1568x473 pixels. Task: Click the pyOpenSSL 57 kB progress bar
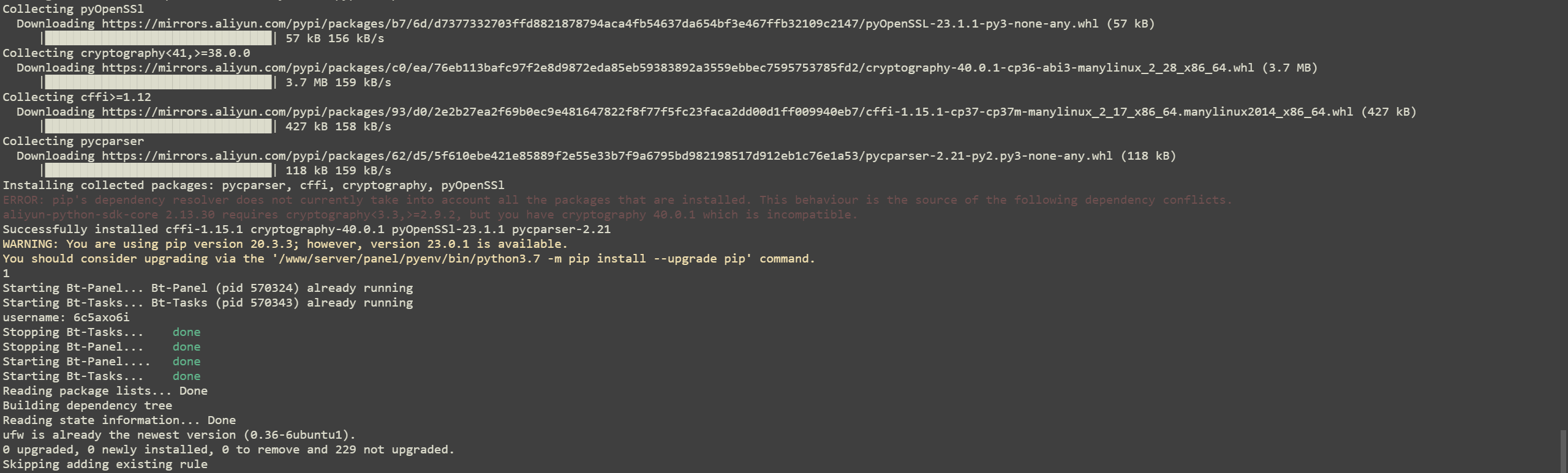click(x=159, y=39)
